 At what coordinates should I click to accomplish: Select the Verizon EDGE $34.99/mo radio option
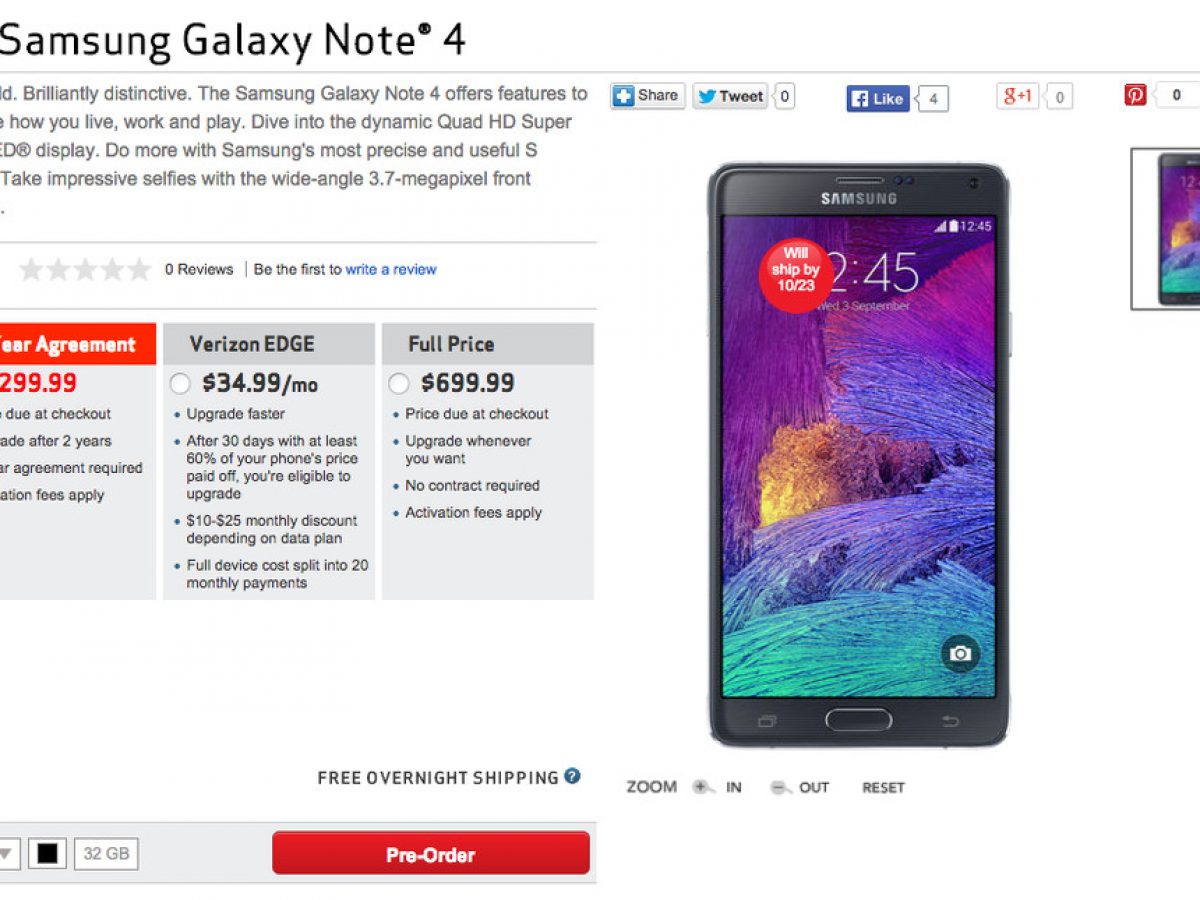180,383
